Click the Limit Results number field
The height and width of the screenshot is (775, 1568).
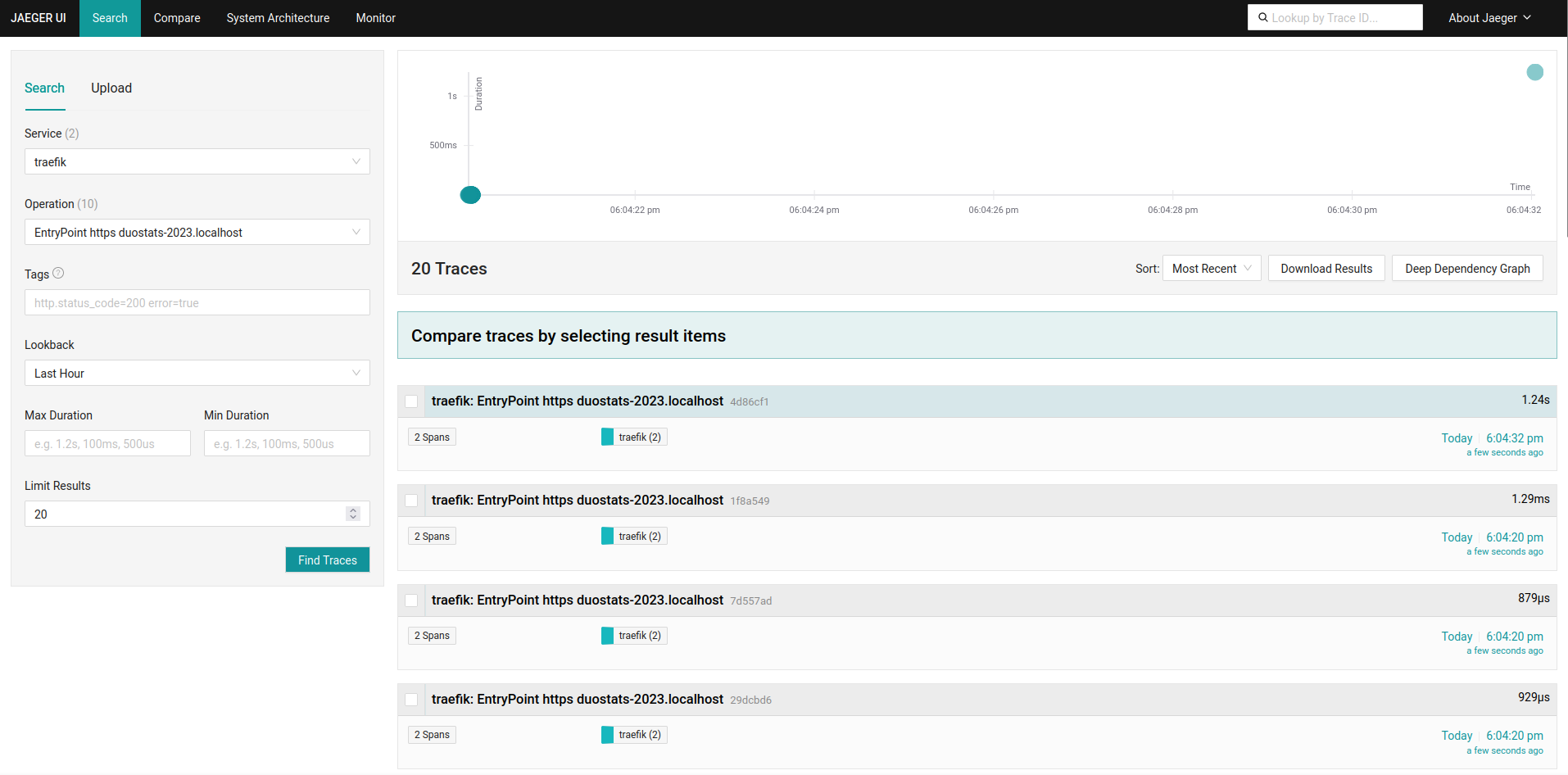197,514
